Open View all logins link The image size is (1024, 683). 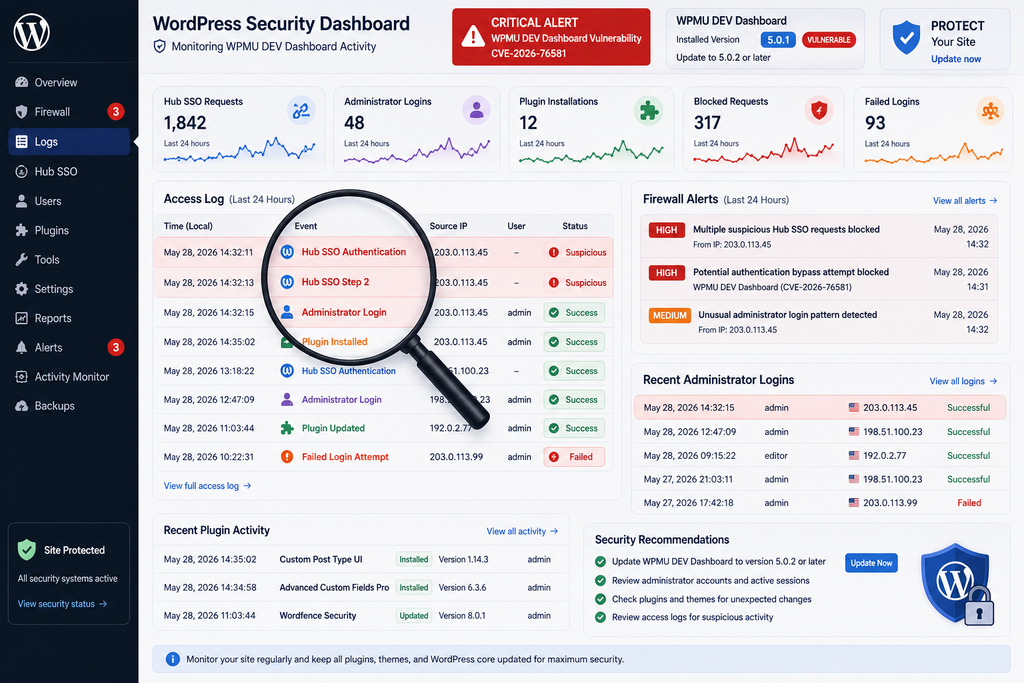963,381
